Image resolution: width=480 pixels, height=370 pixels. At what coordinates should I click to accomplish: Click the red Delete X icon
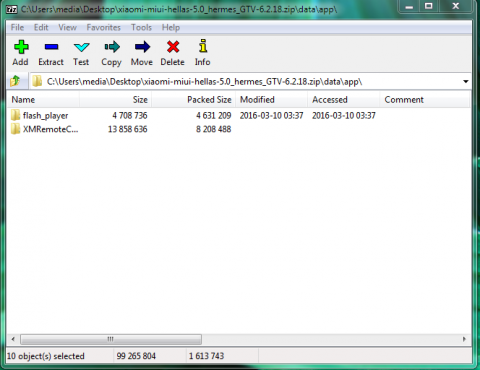click(x=173, y=47)
